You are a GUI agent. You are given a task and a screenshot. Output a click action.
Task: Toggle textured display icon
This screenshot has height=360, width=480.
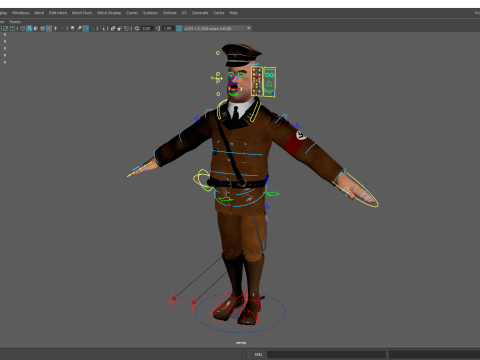(49, 28)
